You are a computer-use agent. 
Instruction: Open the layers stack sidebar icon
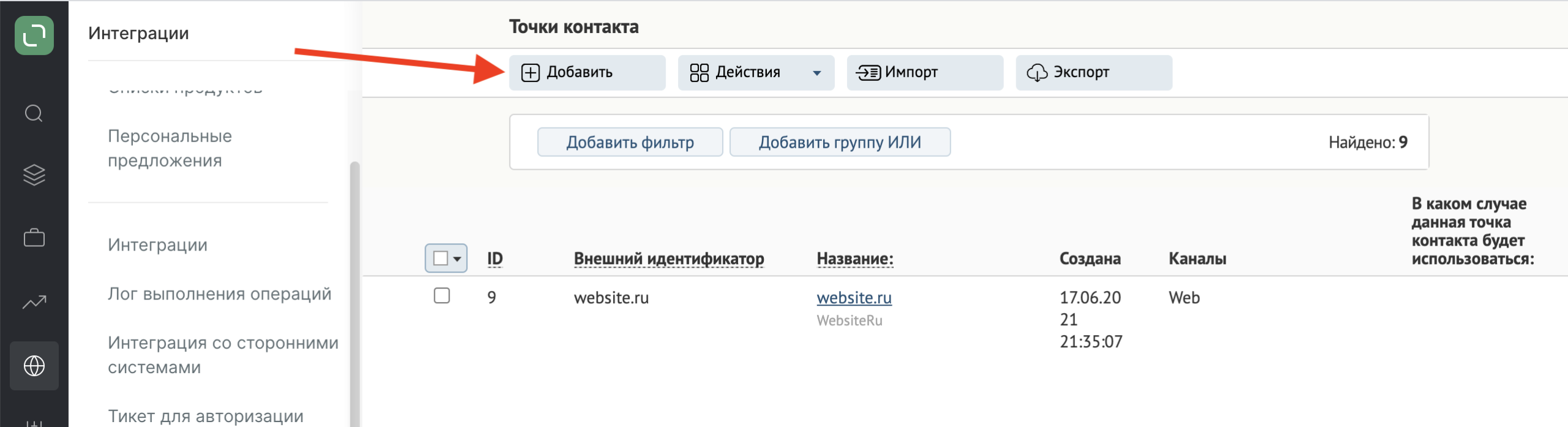click(34, 175)
